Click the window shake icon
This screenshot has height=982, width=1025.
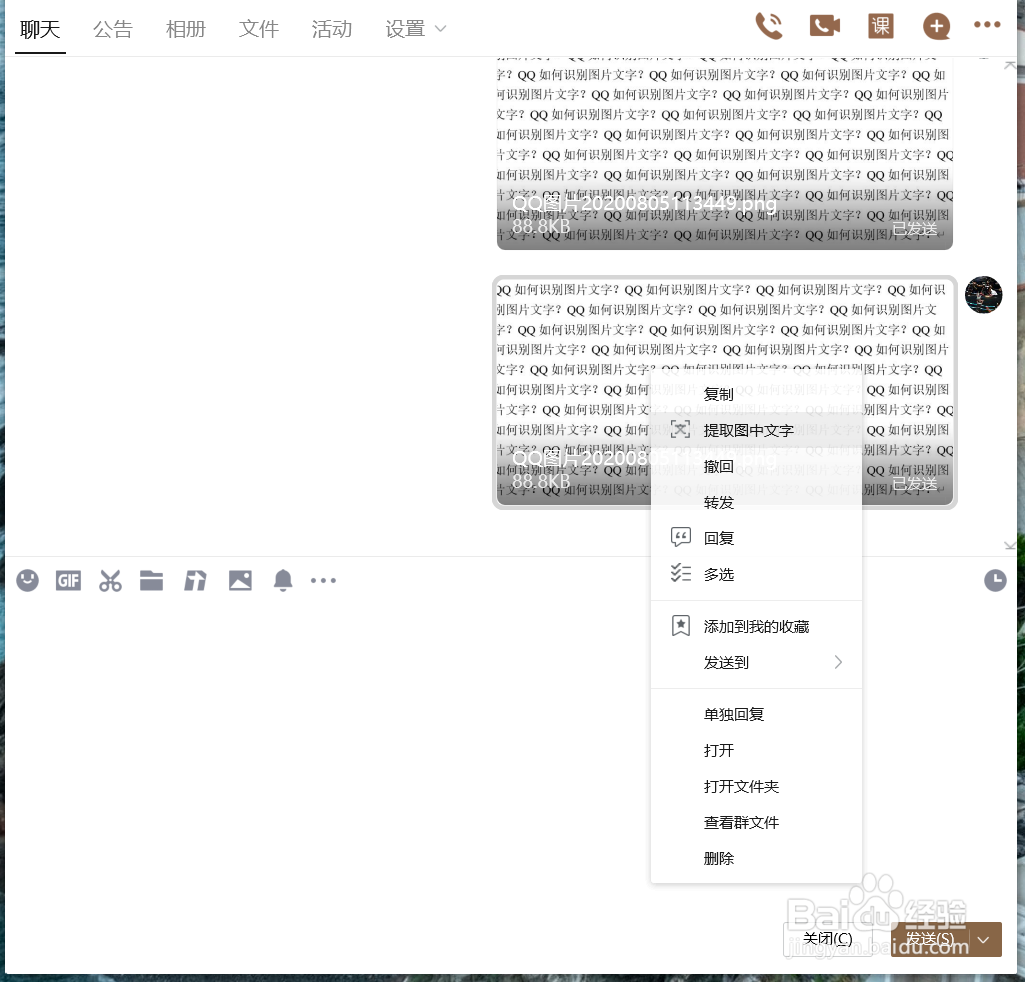coord(195,580)
